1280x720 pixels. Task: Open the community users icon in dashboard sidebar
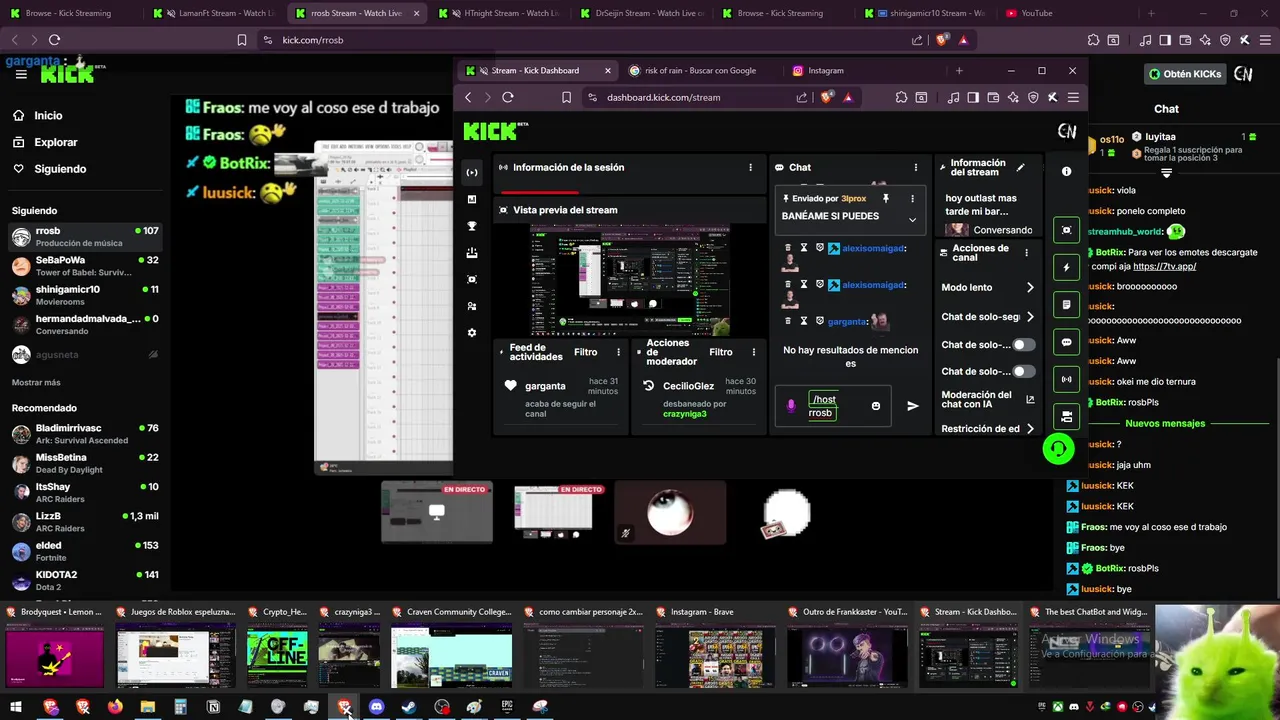[472, 306]
